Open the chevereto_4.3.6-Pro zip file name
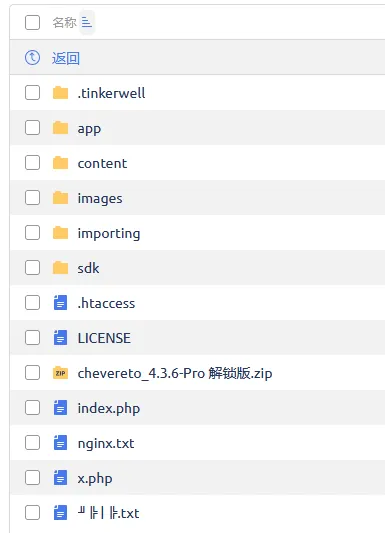 point(175,373)
